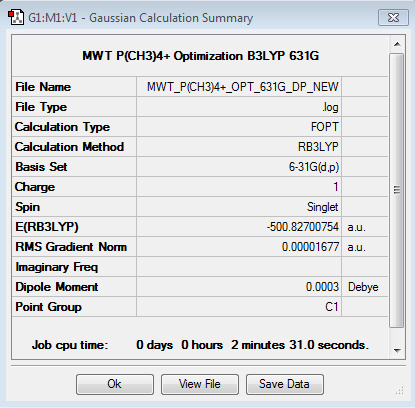Click the Point Group row label
The image size is (415, 408).
pyautogui.click(x=48, y=307)
